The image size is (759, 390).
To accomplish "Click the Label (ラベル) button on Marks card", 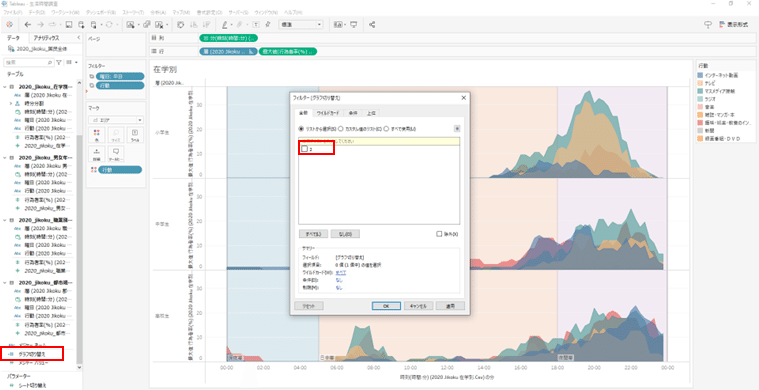I will (134, 135).
